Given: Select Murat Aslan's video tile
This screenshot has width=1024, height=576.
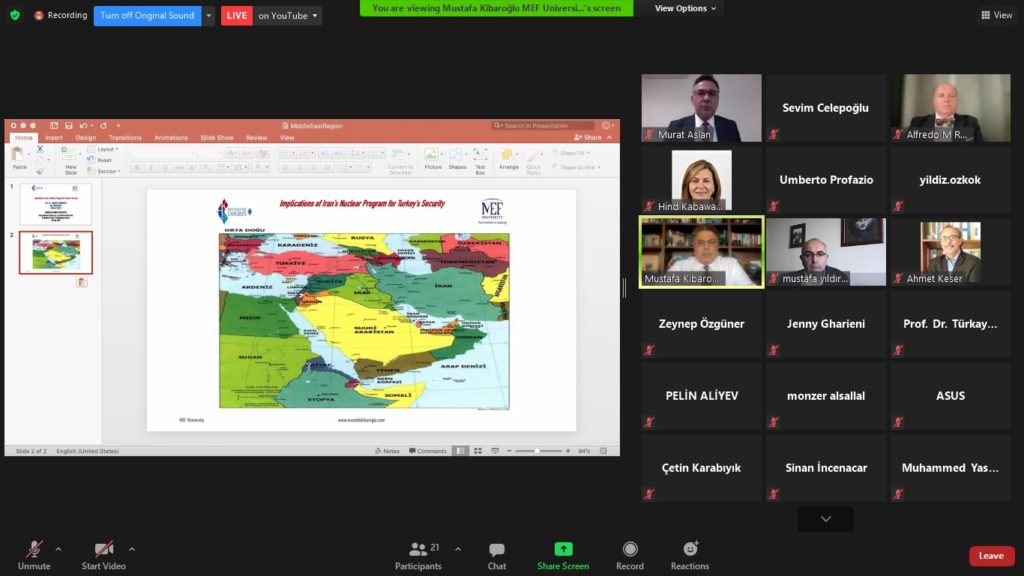Looking at the screenshot, I should [x=702, y=108].
